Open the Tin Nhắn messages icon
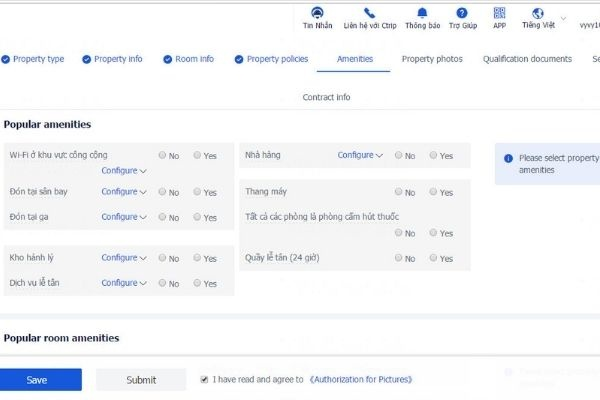This screenshot has width=600, height=400. tap(317, 13)
